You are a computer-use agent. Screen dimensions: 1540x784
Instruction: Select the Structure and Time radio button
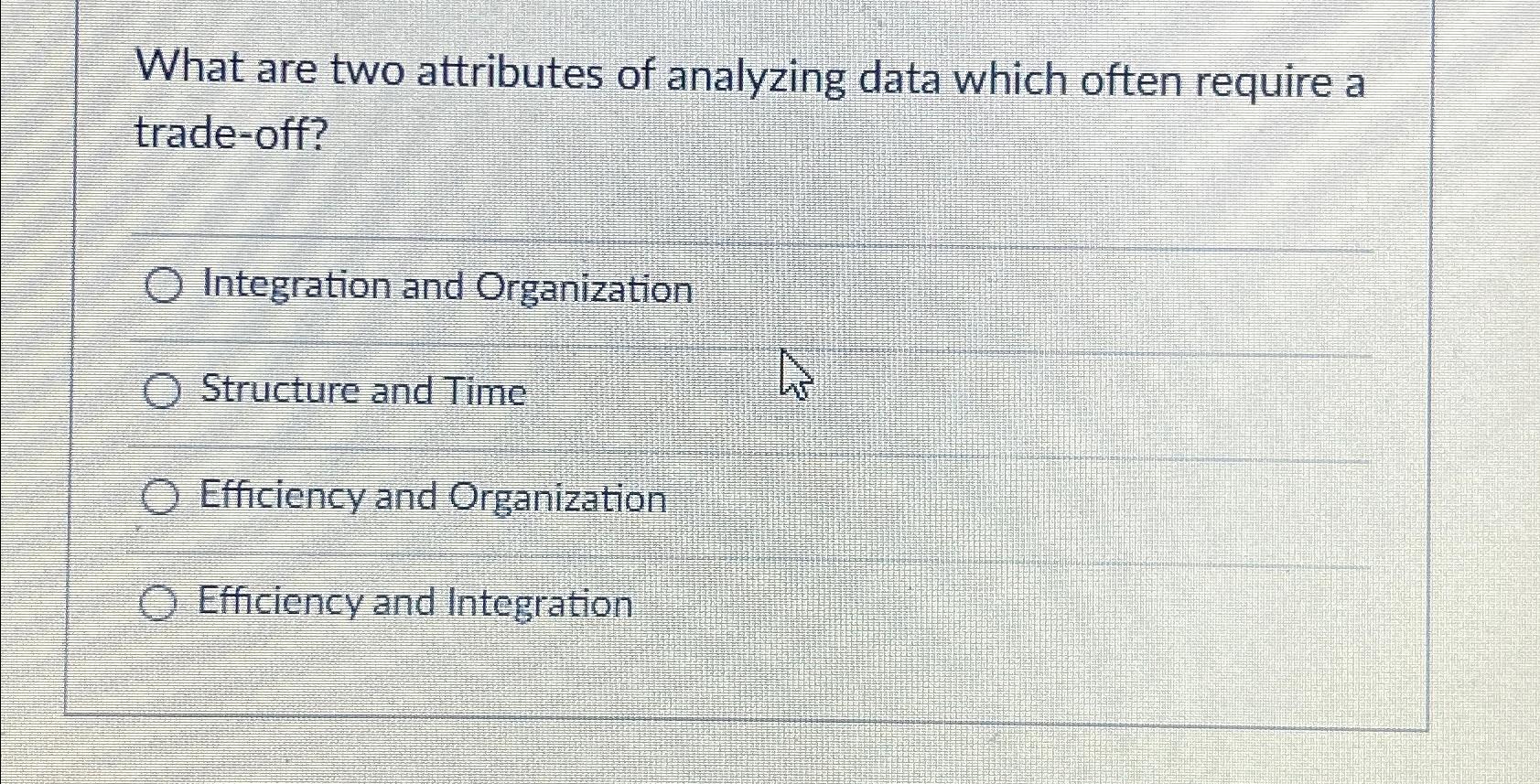click(x=163, y=392)
